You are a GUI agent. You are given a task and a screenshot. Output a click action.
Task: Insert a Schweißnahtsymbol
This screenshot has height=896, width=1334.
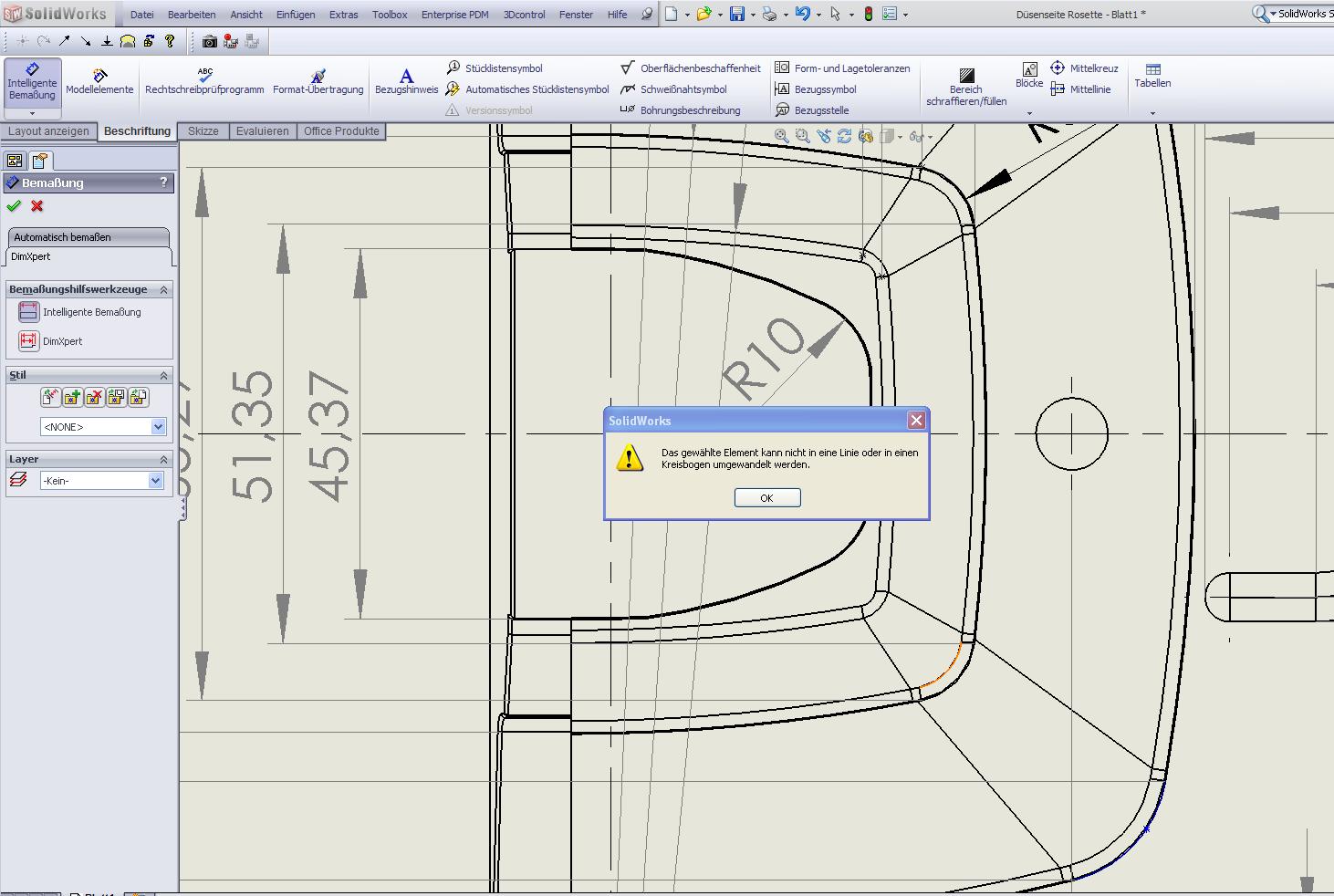673,89
